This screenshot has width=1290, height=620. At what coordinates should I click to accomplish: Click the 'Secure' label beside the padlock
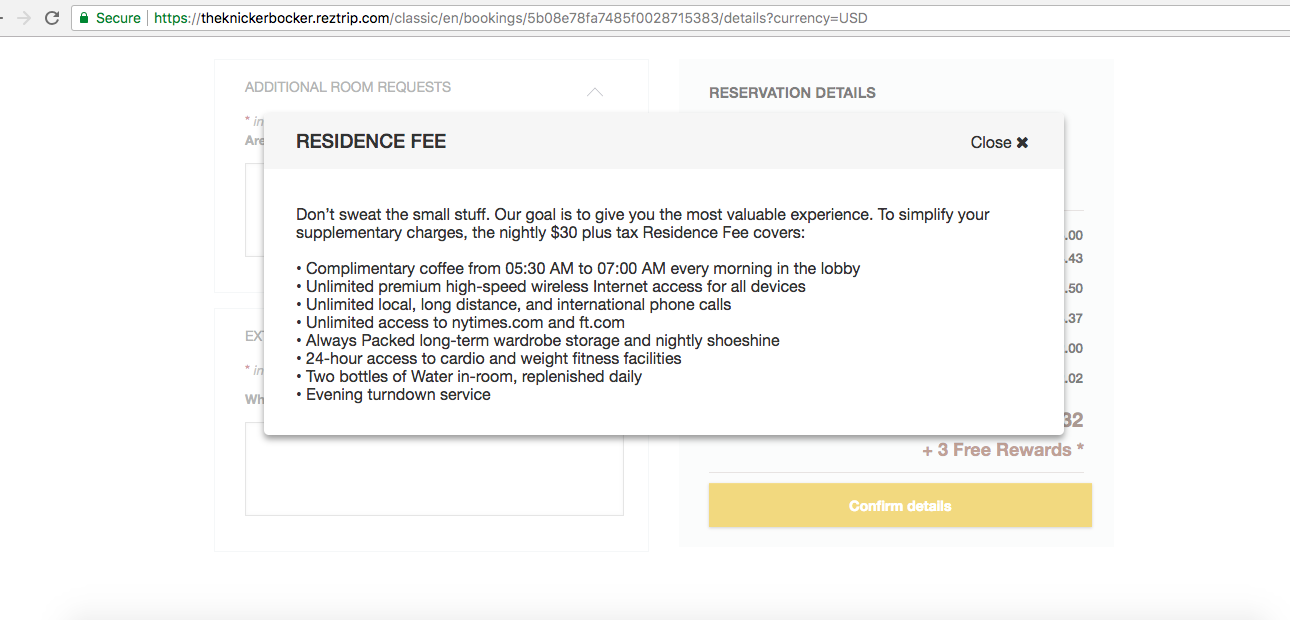118,18
